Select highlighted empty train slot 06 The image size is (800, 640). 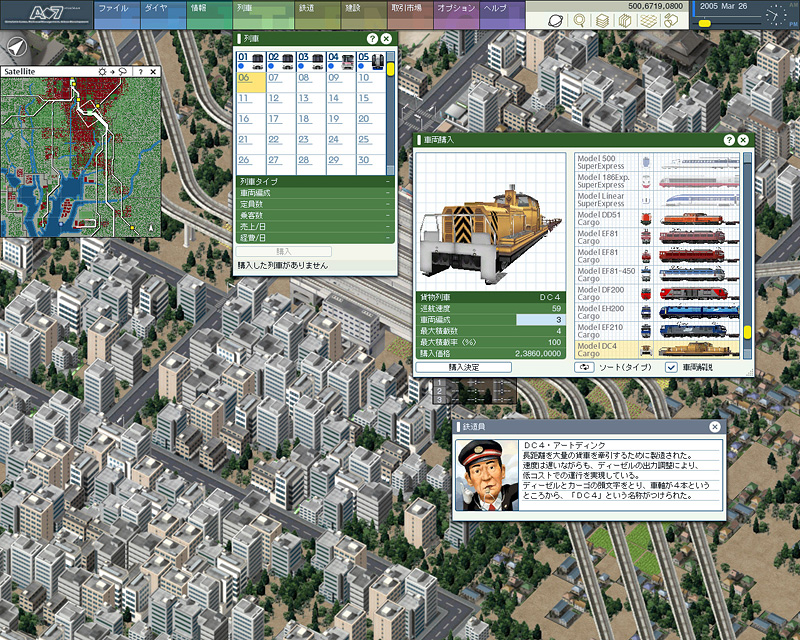(251, 82)
